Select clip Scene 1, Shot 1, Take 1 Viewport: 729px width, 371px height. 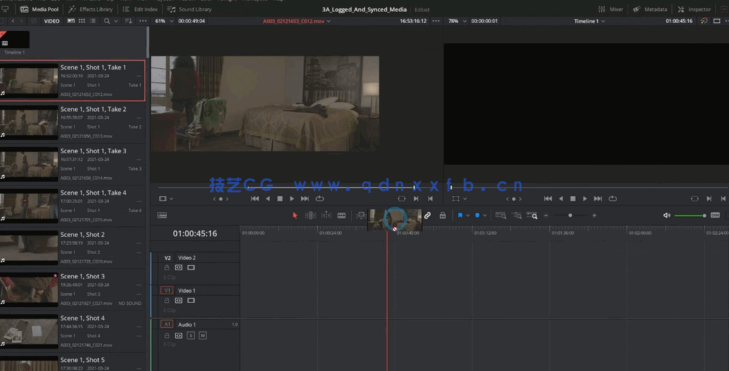point(72,80)
